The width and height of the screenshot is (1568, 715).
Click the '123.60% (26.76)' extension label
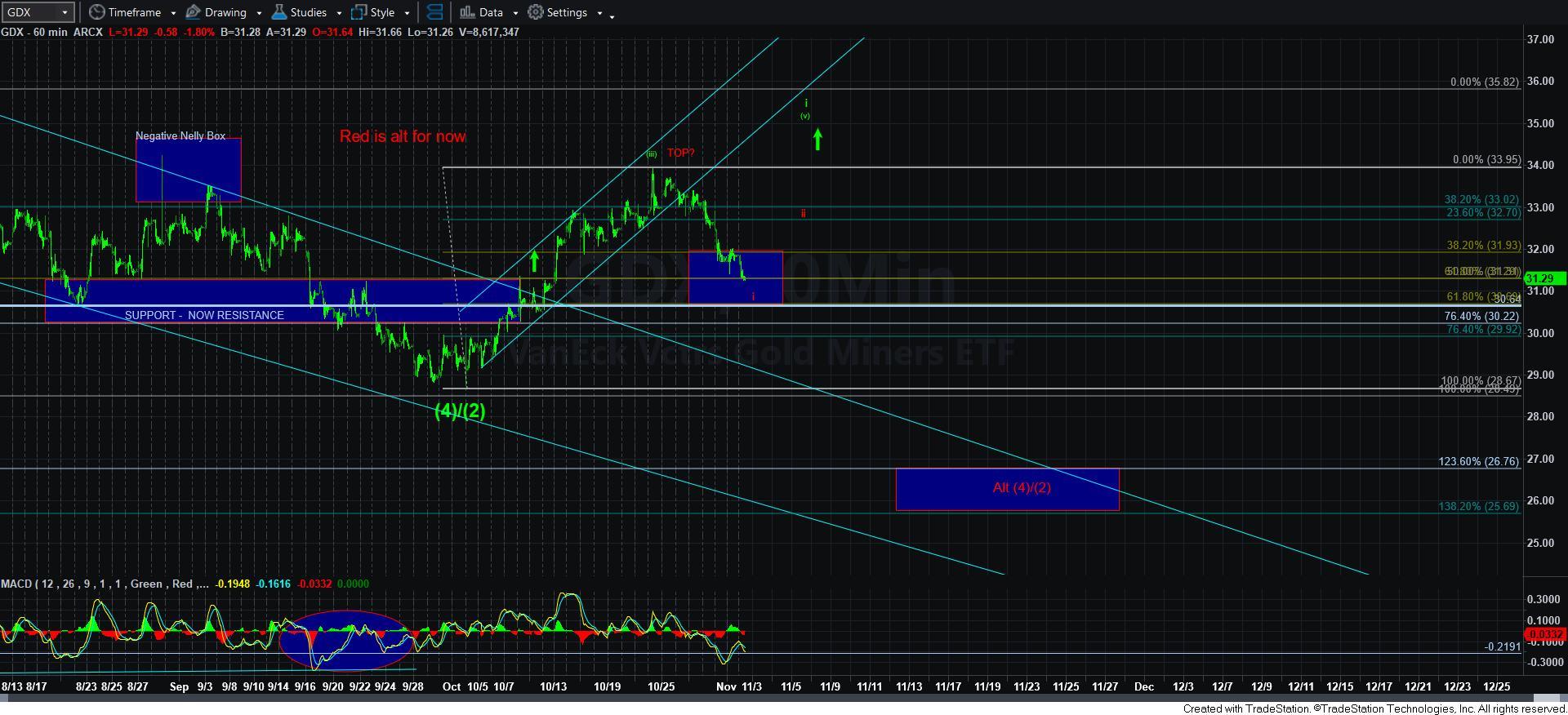pyautogui.click(x=1479, y=461)
